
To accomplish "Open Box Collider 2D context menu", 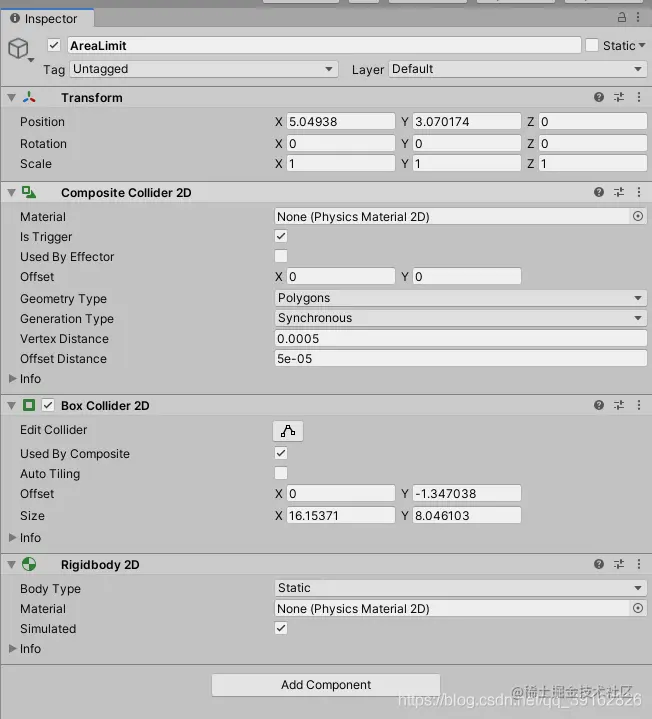I will tap(639, 405).
